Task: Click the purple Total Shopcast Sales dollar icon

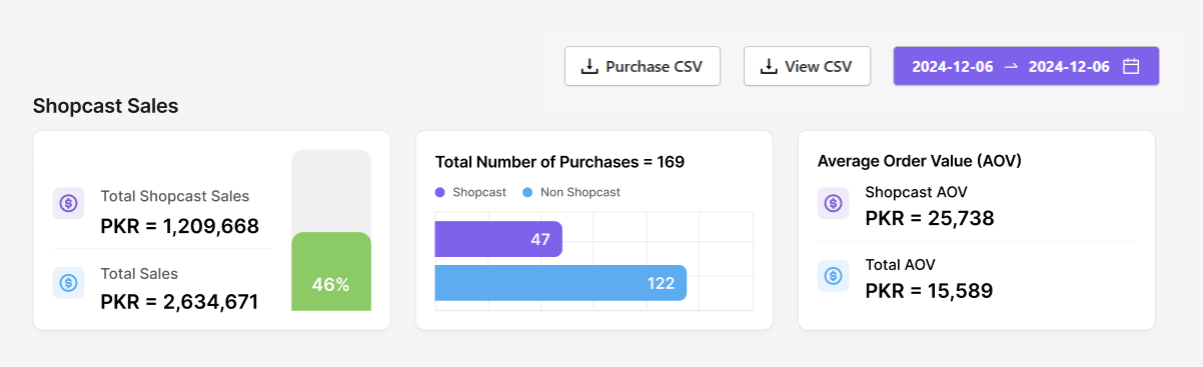Action: click(68, 204)
